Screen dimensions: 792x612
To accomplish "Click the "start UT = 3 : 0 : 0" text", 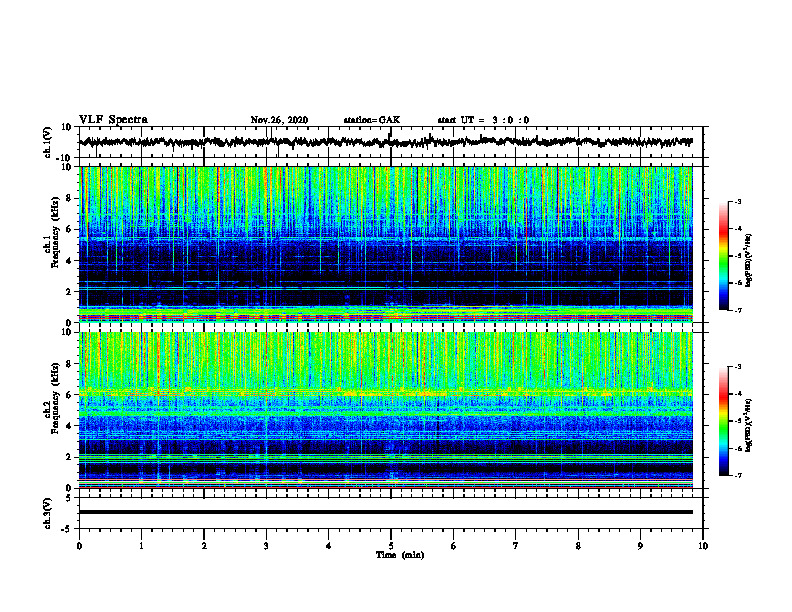I will pos(483,120).
